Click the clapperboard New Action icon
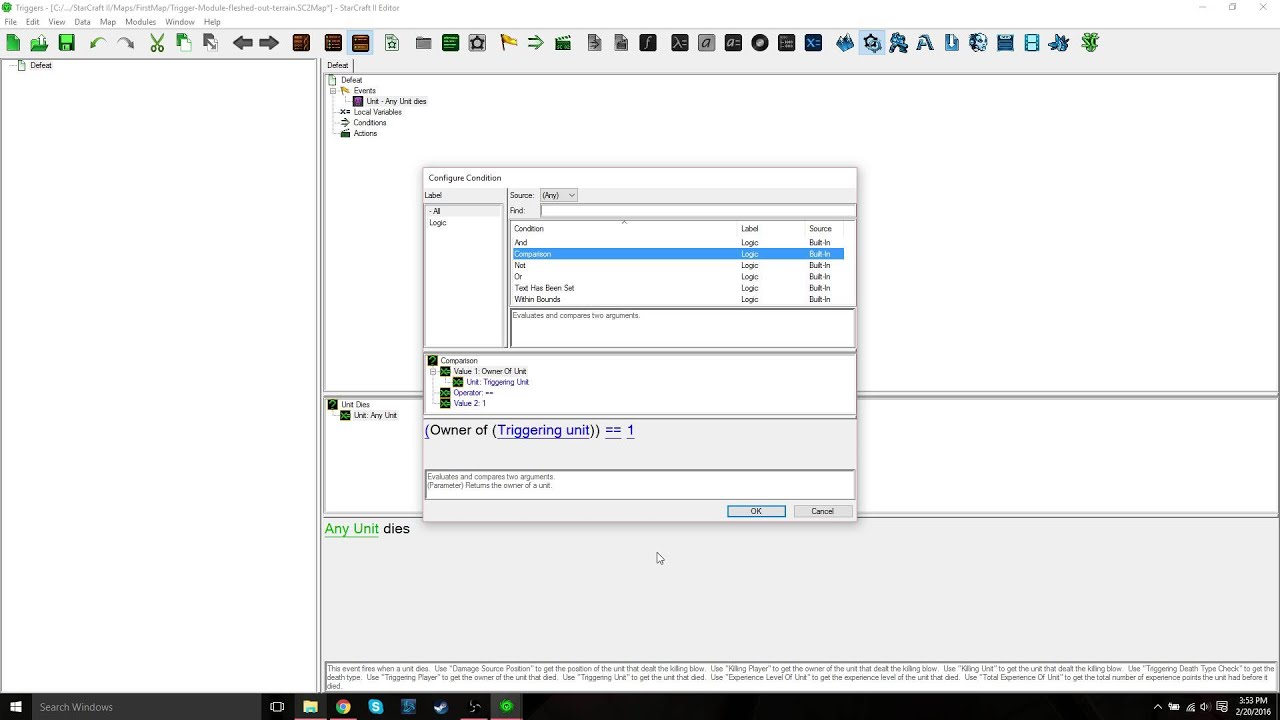The image size is (1280, 720). 563,43
